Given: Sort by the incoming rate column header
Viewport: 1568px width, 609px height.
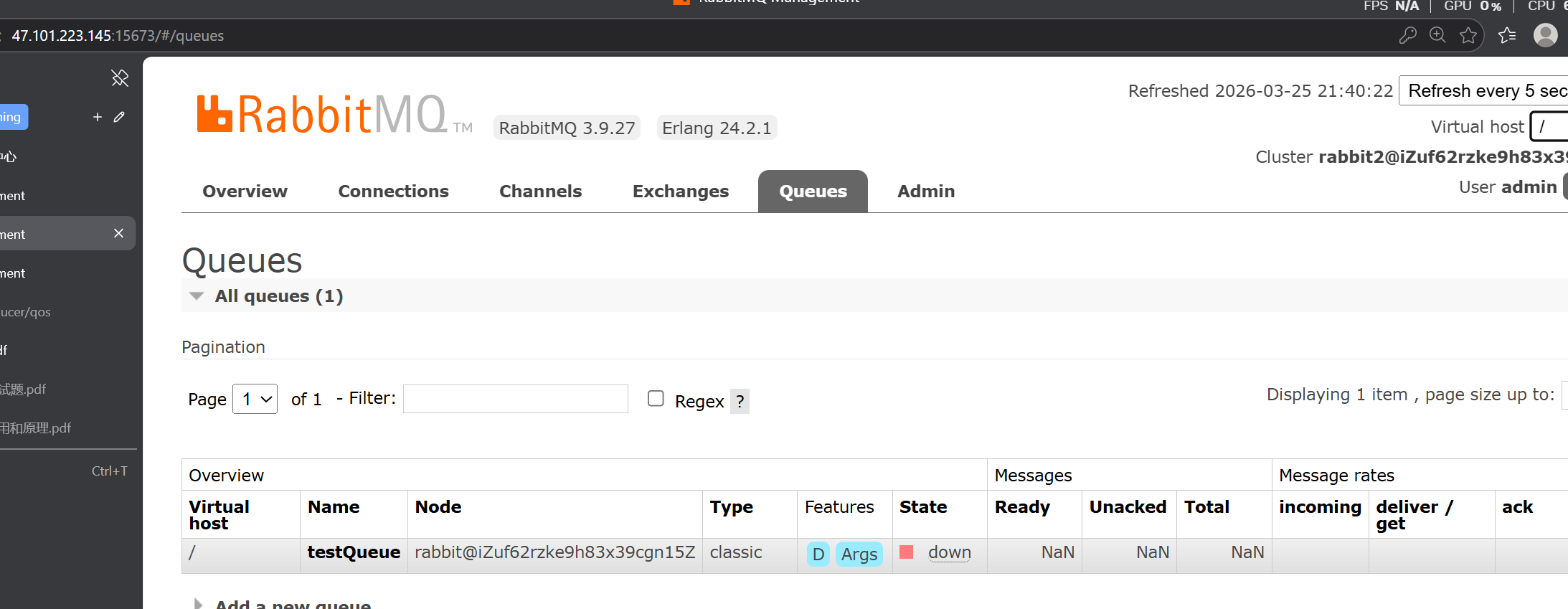Looking at the screenshot, I should pyautogui.click(x=1320, y=507).
